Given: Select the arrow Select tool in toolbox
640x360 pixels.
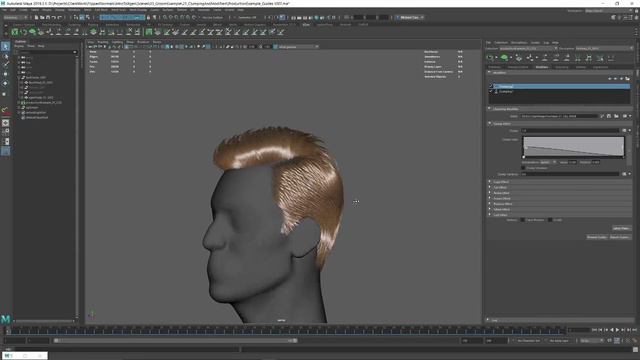Looking at the screenshot, I should [5, 47].
